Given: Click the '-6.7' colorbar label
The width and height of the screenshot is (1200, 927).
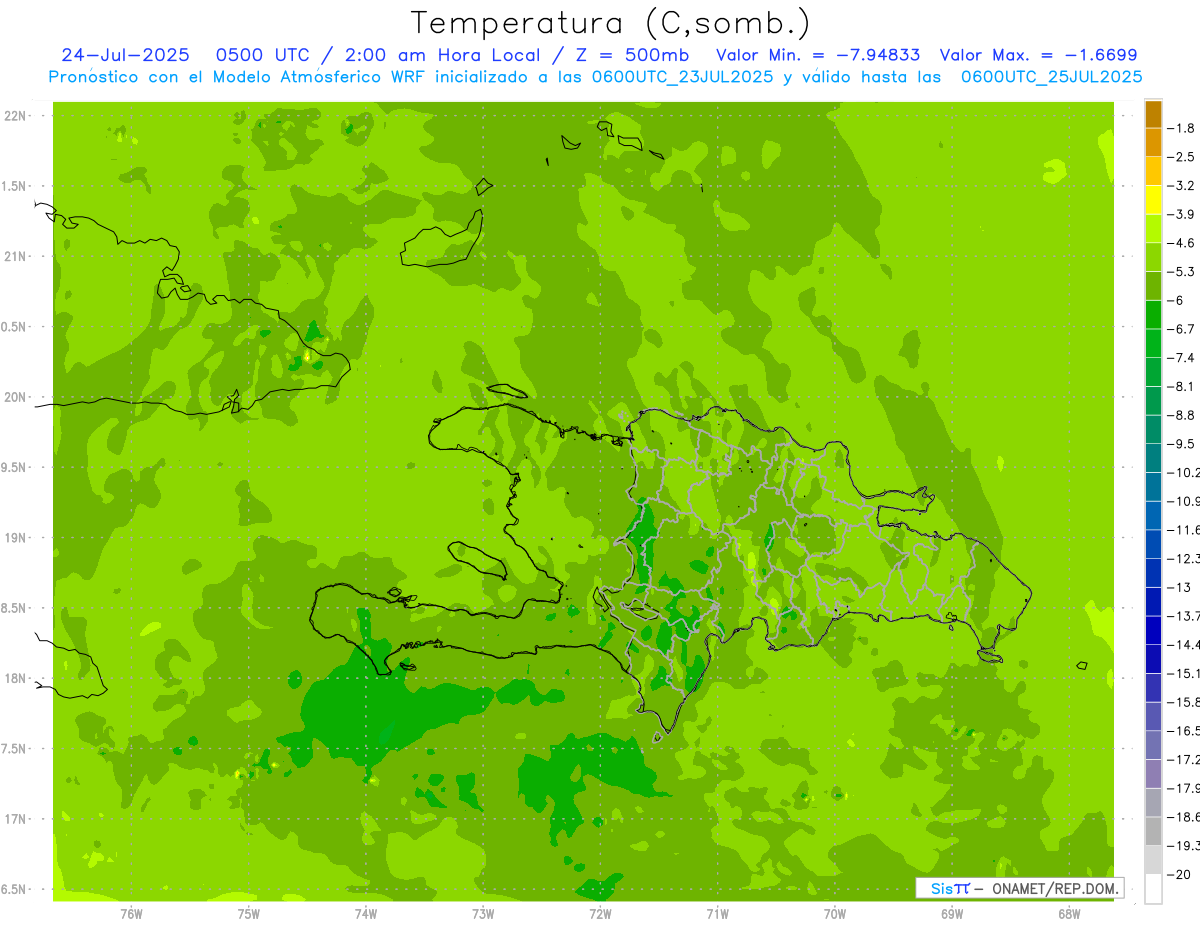Looking at the screenshot, I should pos(1182,329).
